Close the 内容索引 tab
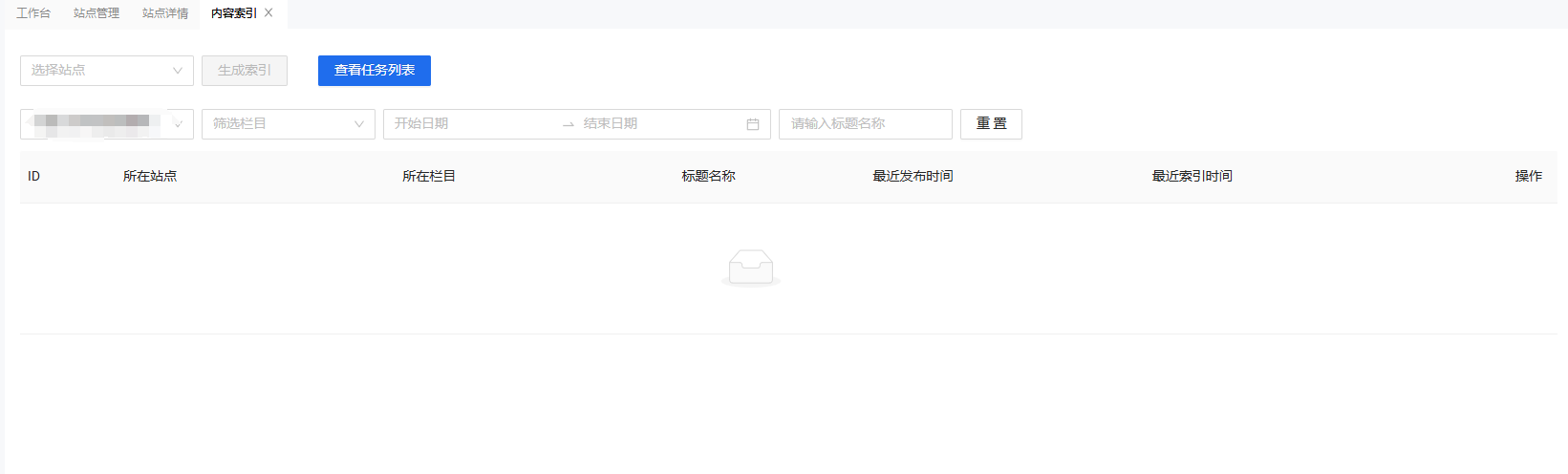Viewport: 1568px width, 474px height. [x=268, y=13]
